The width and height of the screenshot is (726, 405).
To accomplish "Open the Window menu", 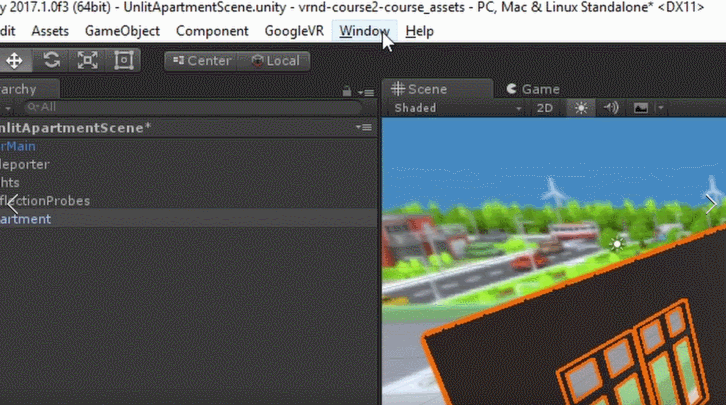I will pyautogui.click(x=363, y=31).
